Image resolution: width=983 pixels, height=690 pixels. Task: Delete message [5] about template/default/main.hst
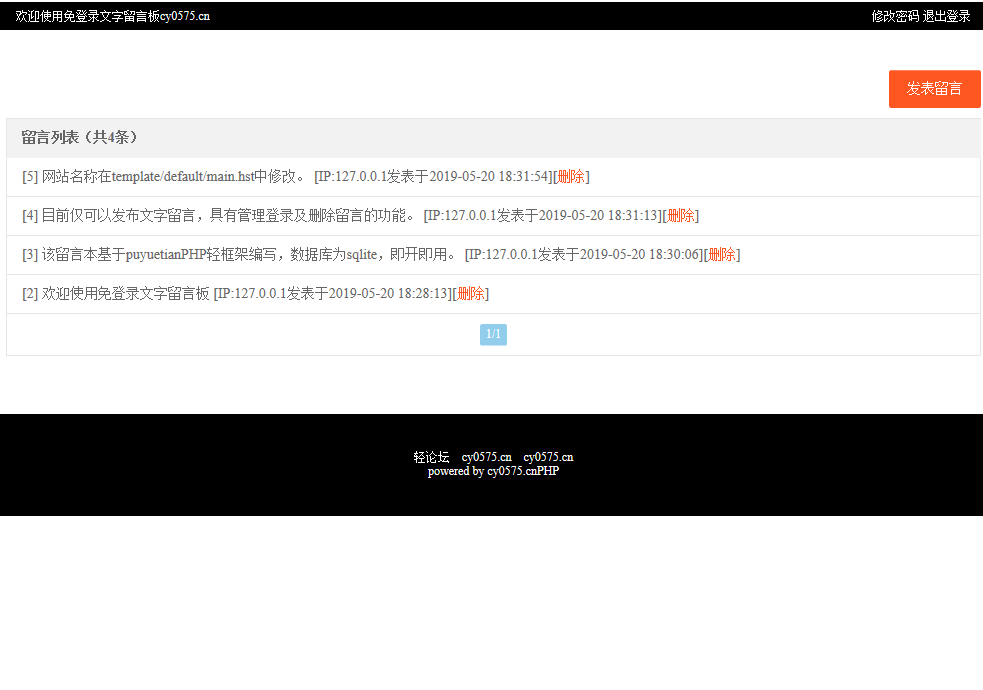[x=570, y=176]
